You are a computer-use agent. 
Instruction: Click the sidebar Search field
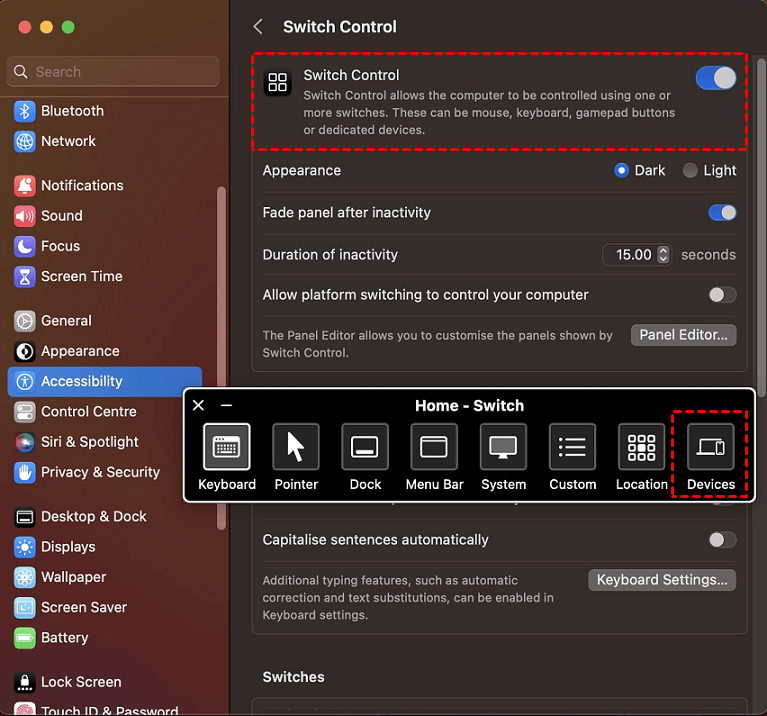pyautogui.click(x=113, y=72)
